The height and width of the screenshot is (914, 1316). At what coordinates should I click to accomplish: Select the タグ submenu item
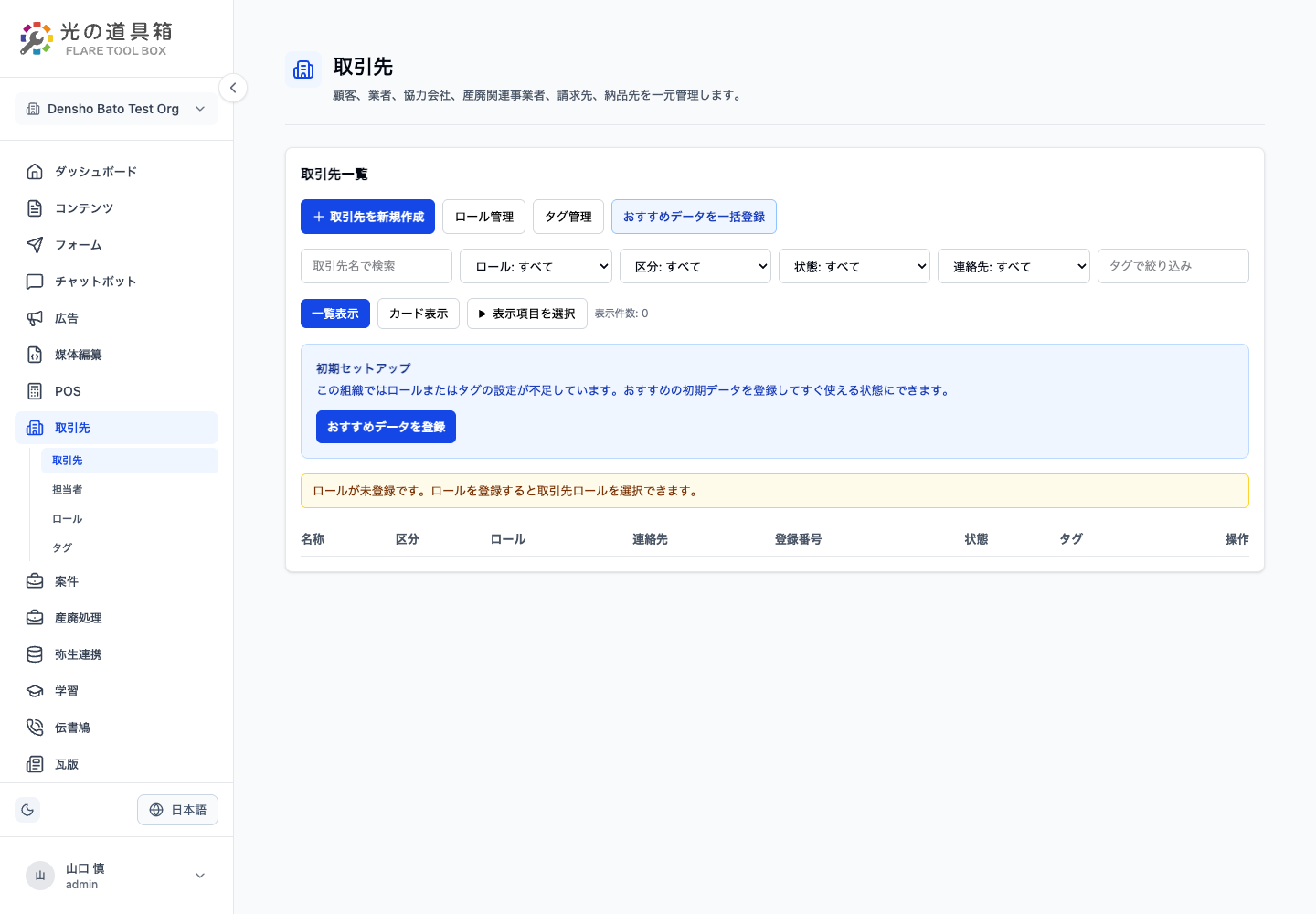pos(130,548)
